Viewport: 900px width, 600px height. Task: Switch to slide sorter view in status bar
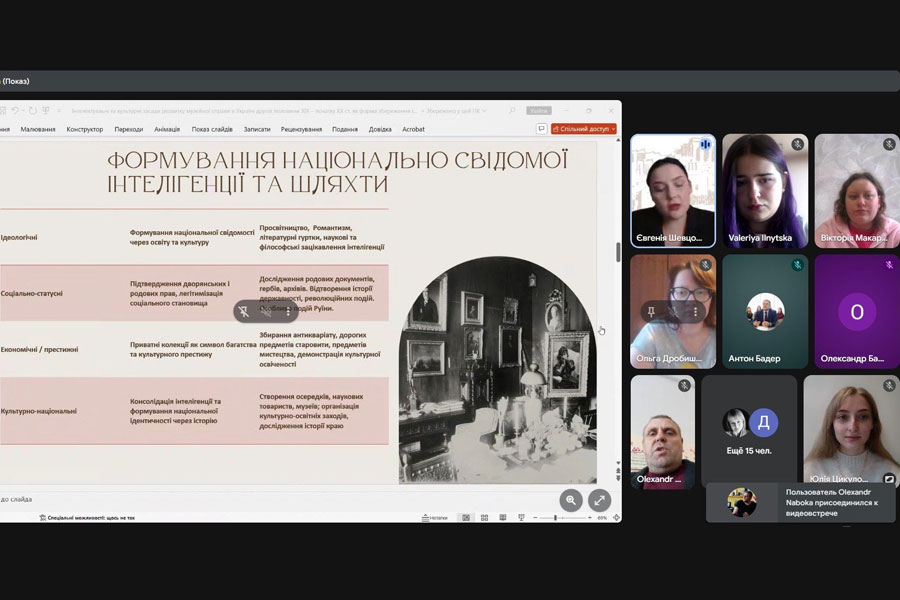click(484, 518)
